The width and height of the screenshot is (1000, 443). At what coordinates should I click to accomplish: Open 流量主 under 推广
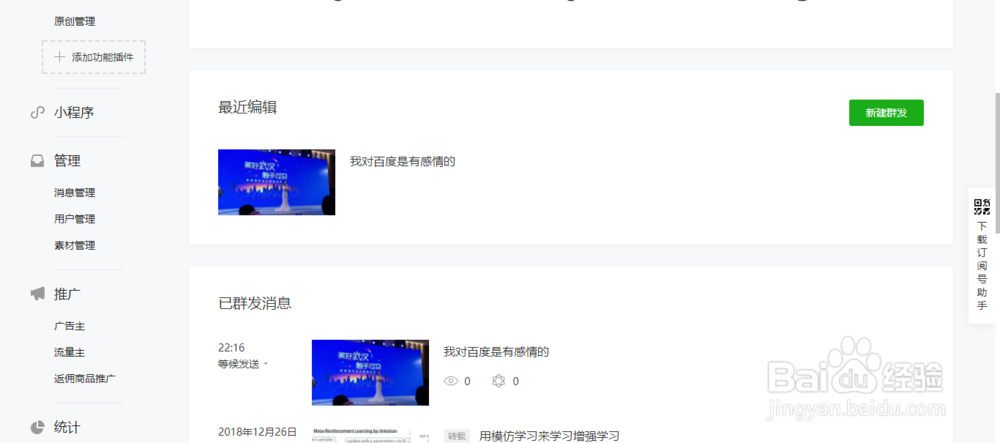(x=70, y=352)
